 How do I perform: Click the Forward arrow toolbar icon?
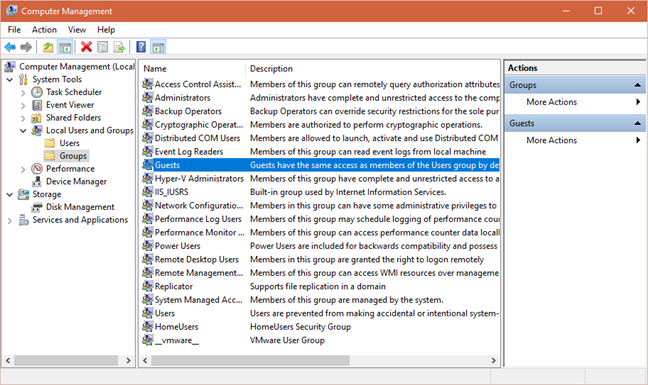[x=26, y=47]
